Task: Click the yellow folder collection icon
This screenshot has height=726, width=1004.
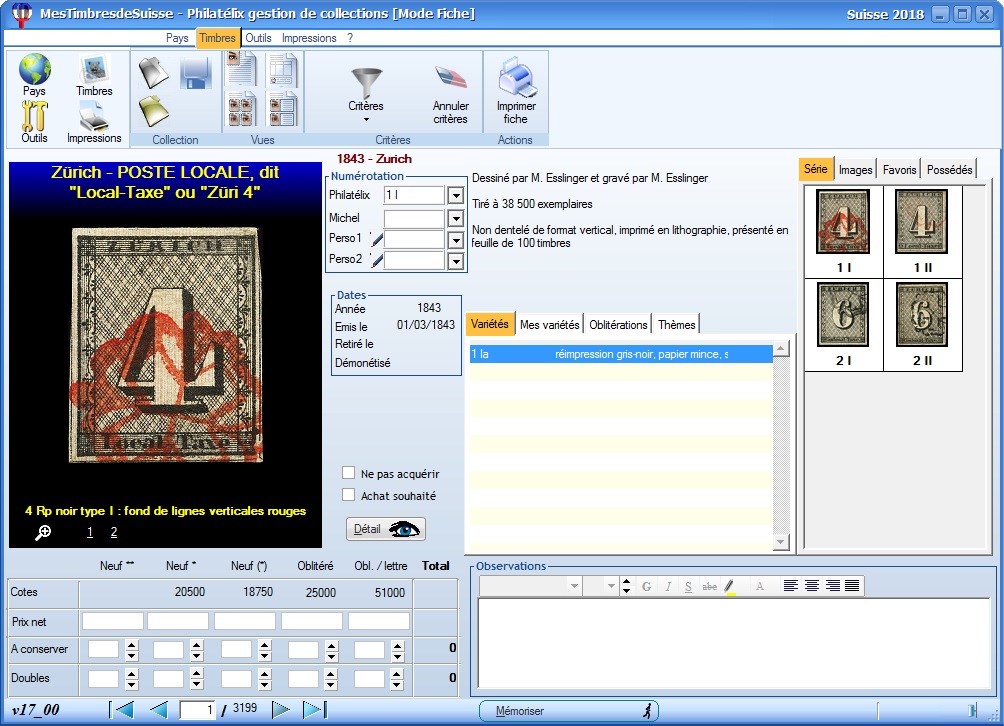Action: tap(154, 111)
